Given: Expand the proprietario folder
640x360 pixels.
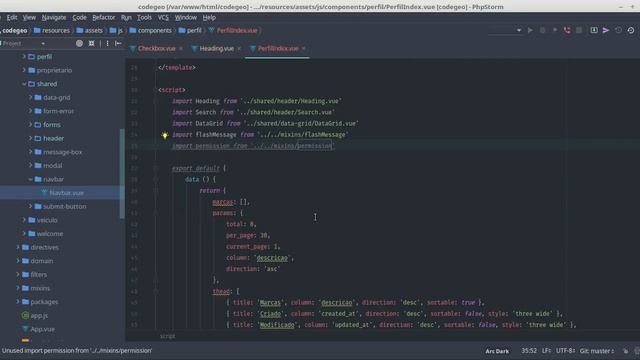Looking at the screenshot, I should point(24,70).
